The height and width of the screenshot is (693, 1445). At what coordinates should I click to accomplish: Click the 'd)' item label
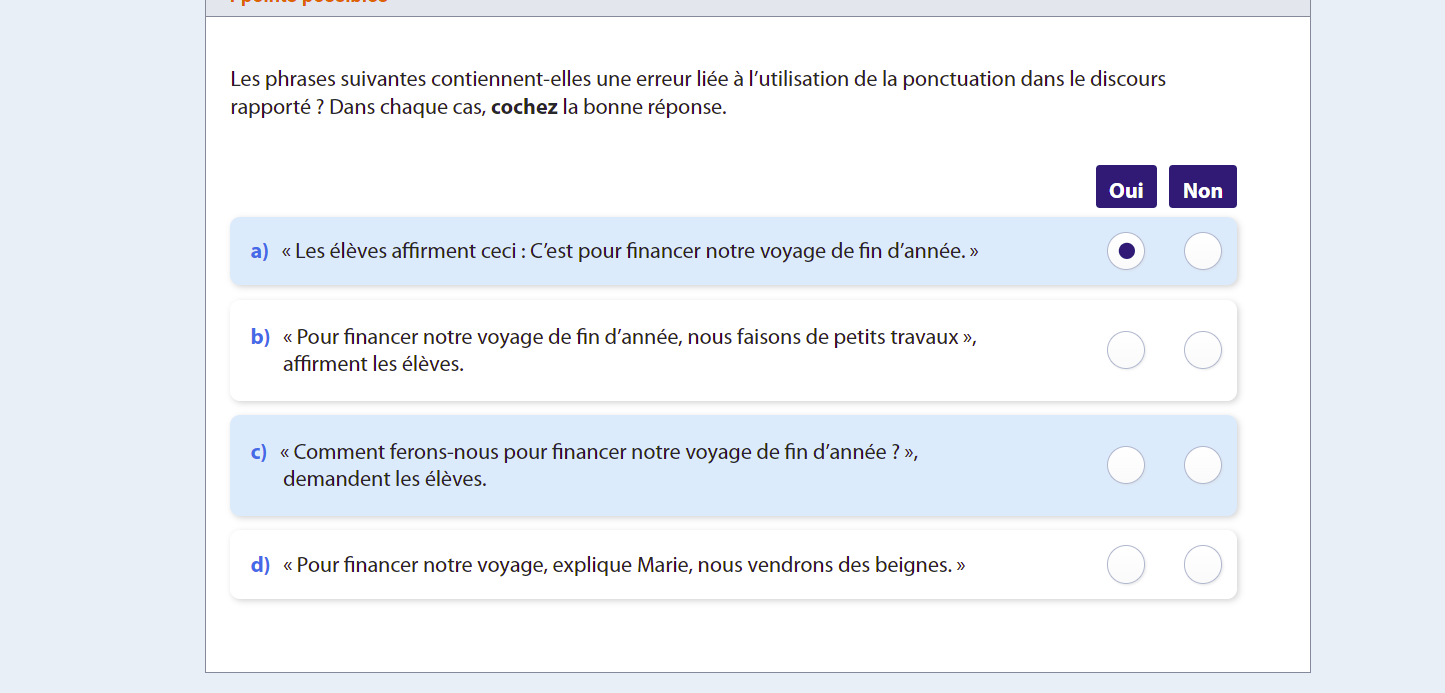click(260, 565)
